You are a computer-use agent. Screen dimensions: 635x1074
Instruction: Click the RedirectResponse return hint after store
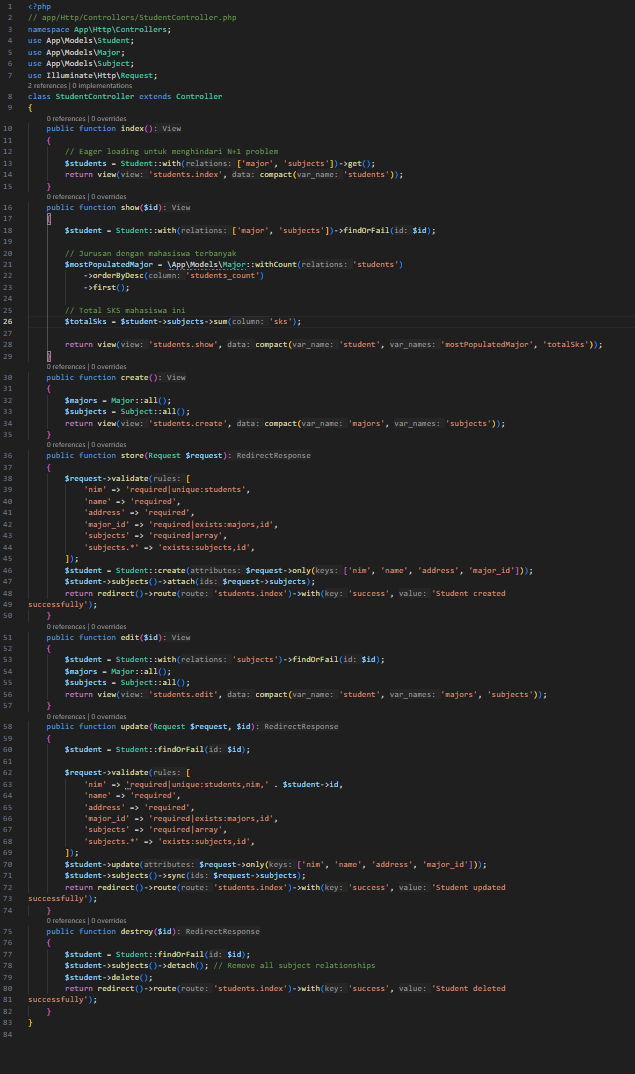pyautogui.click(x=273, y=455)
